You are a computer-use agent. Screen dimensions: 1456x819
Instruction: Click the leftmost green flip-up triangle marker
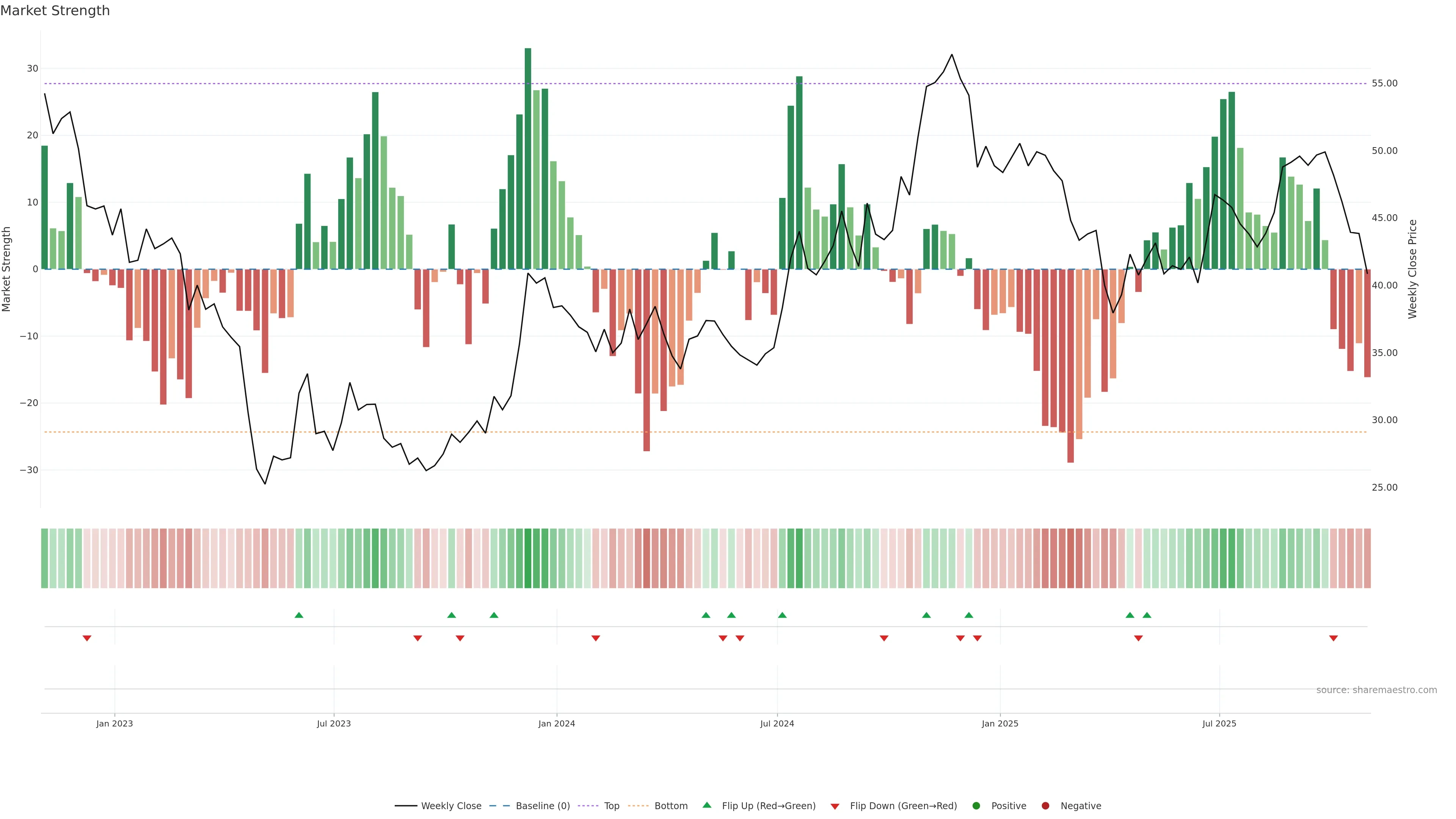coord(299,615)
